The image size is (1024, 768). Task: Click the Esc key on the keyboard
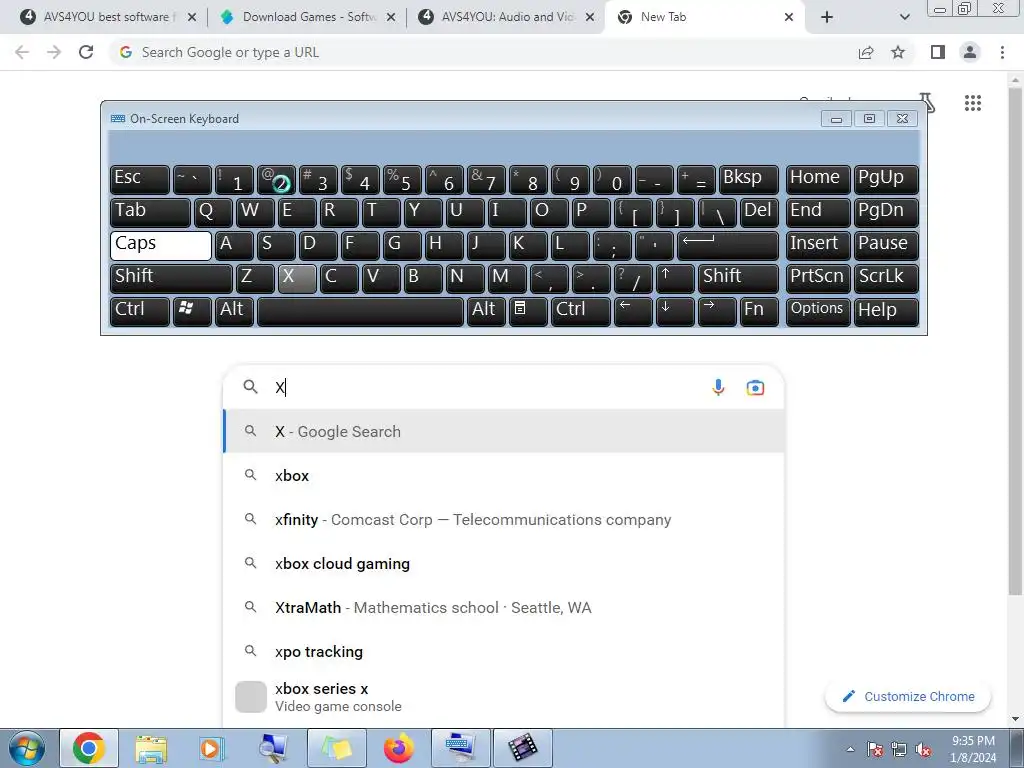pyautogui.click(x=140, y=180)
